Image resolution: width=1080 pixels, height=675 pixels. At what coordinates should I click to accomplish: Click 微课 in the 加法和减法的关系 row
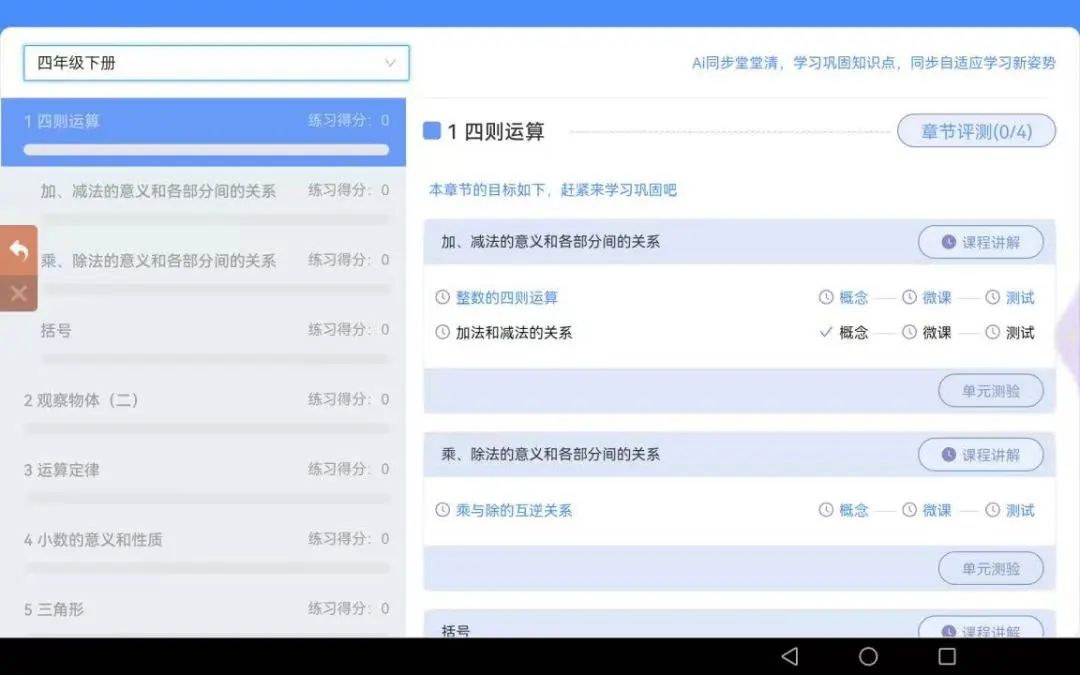pyautogui.click(x=937, y=333)
